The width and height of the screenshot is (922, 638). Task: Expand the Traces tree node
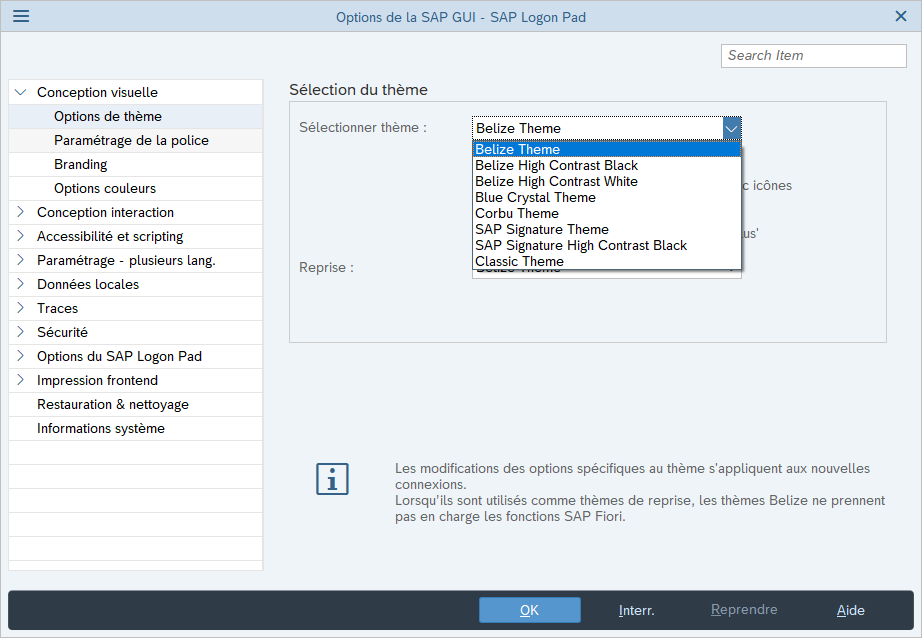click(21, 308)
